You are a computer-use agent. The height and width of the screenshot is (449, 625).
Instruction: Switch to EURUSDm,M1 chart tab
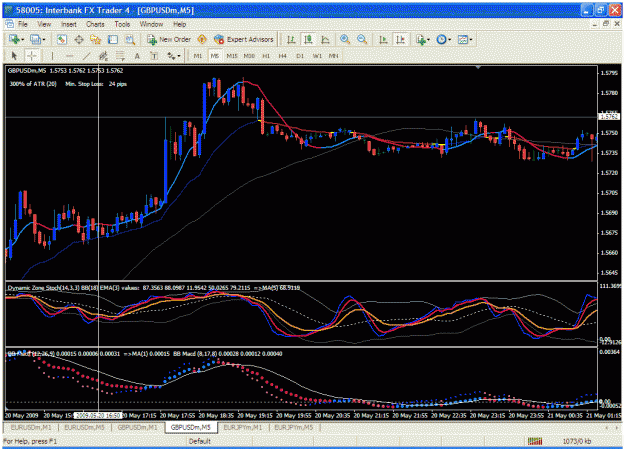click(31, 427)
